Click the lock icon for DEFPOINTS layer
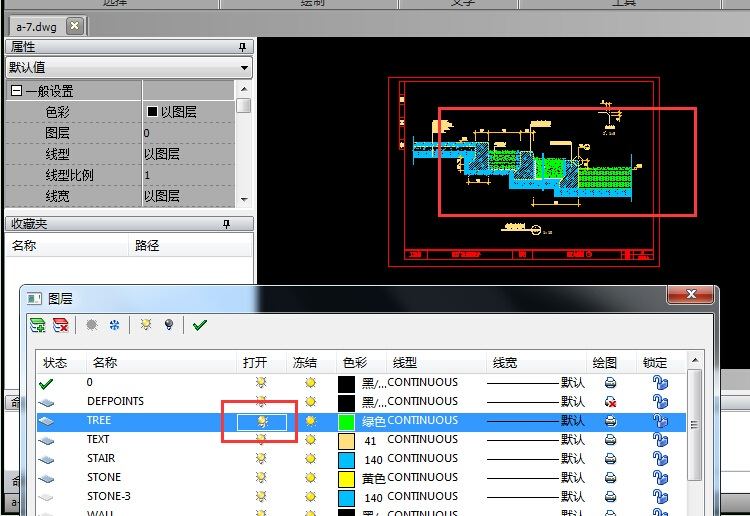Screen dimensions: 750x516 660,402
